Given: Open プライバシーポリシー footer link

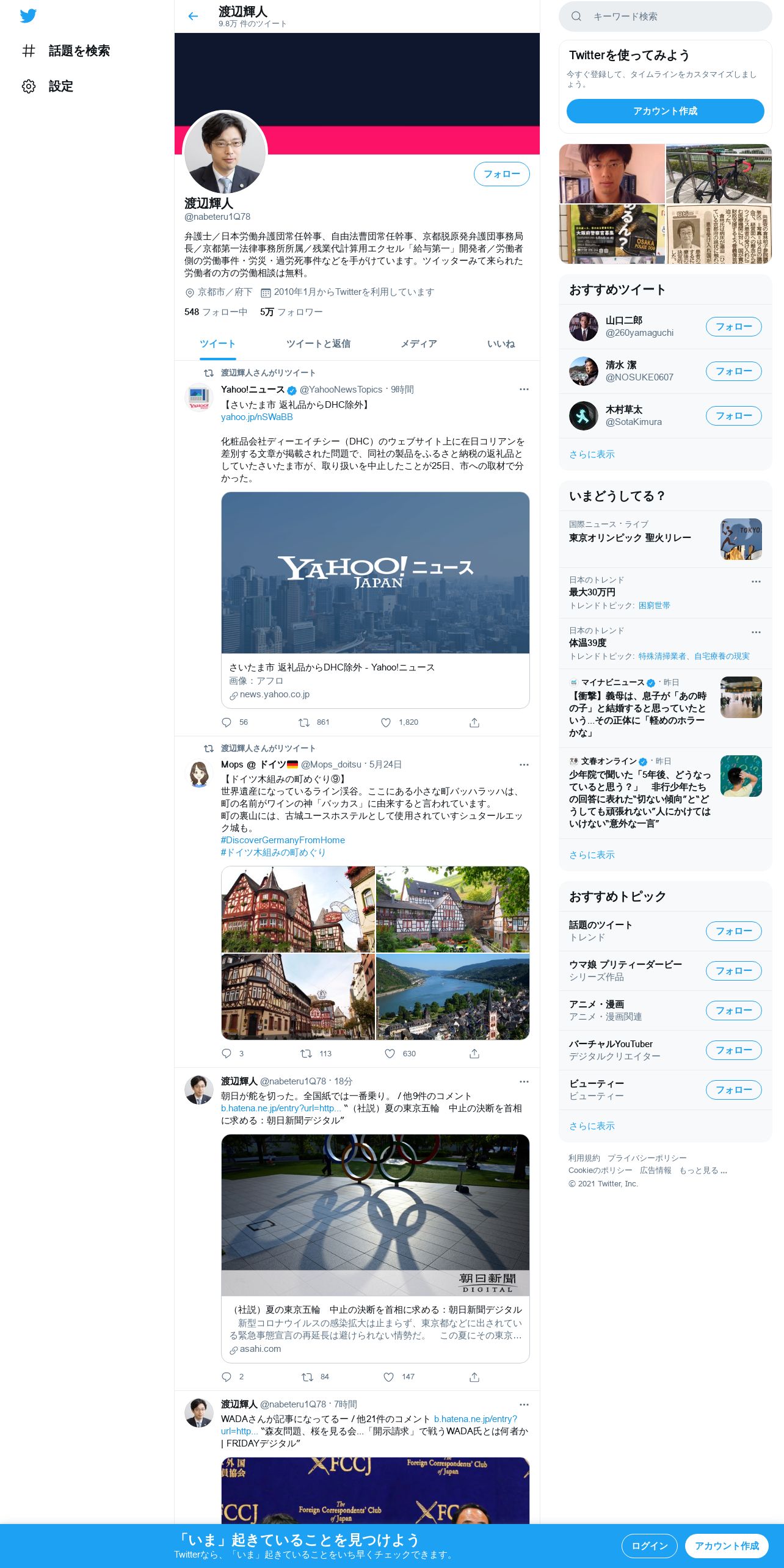Looking at the screenshot, I should coord(647,1158).
